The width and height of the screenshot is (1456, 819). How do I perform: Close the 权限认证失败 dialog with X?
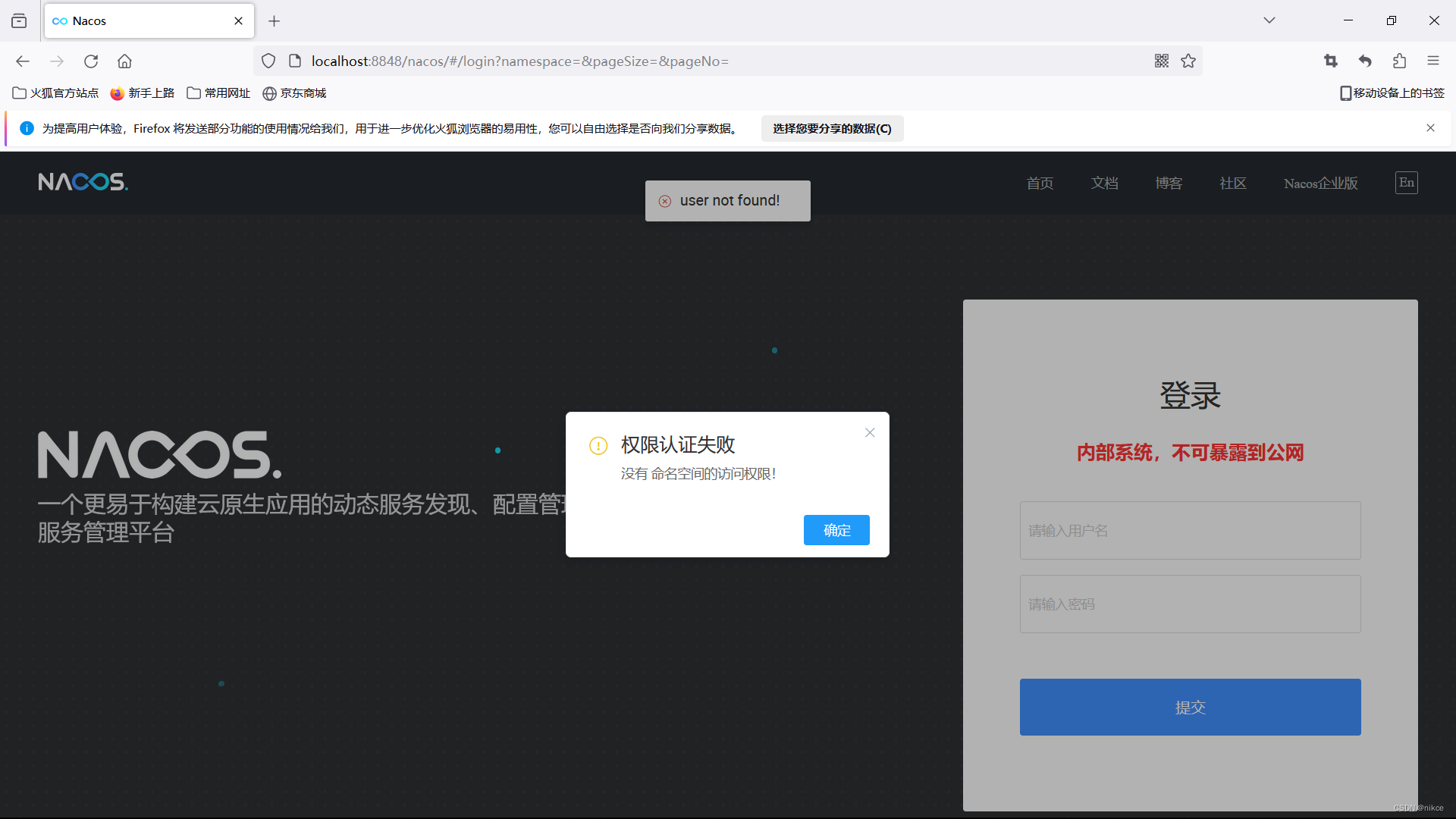[869, 432]
